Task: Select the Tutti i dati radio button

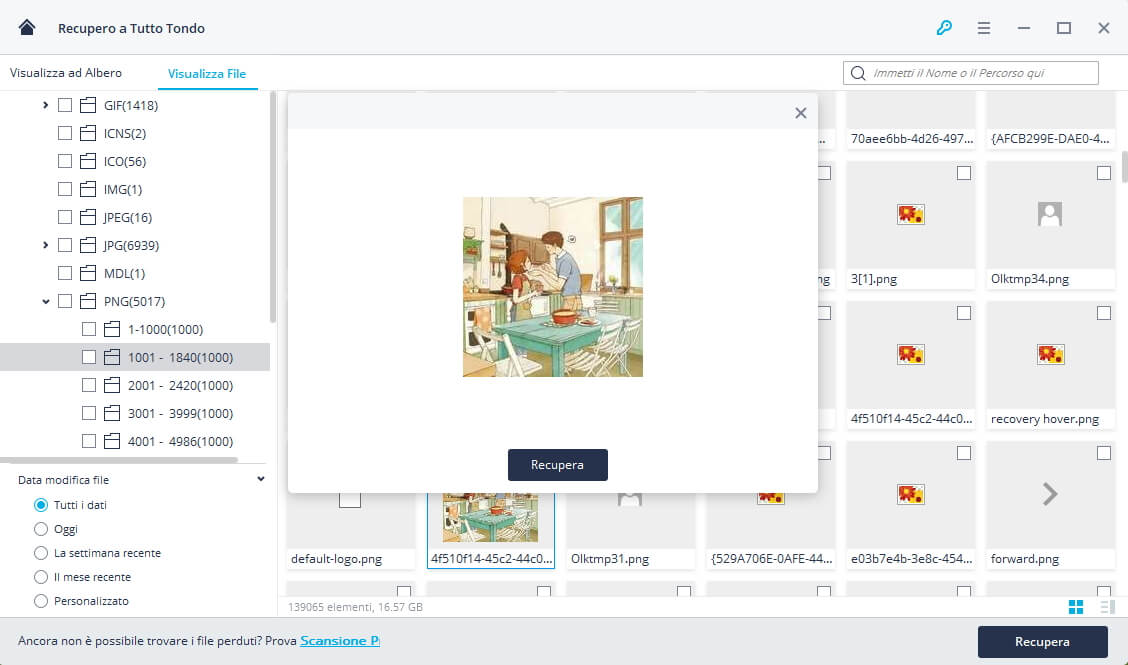Action: tap(41, 505)
